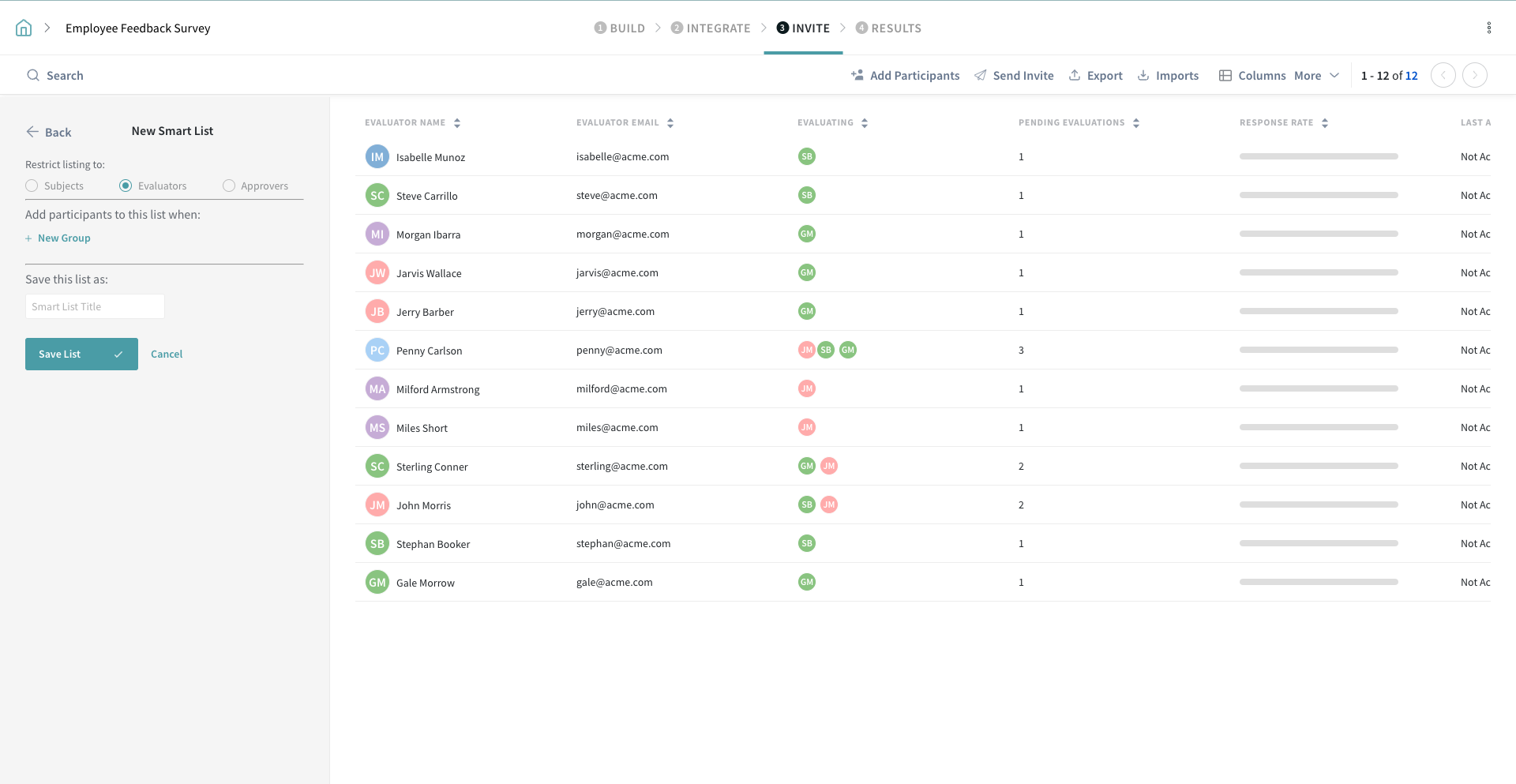Image resolution: width=1516 pixels, height=784 pixels.
Task: Click the Imports download icon
Action: pos(1143,76)
